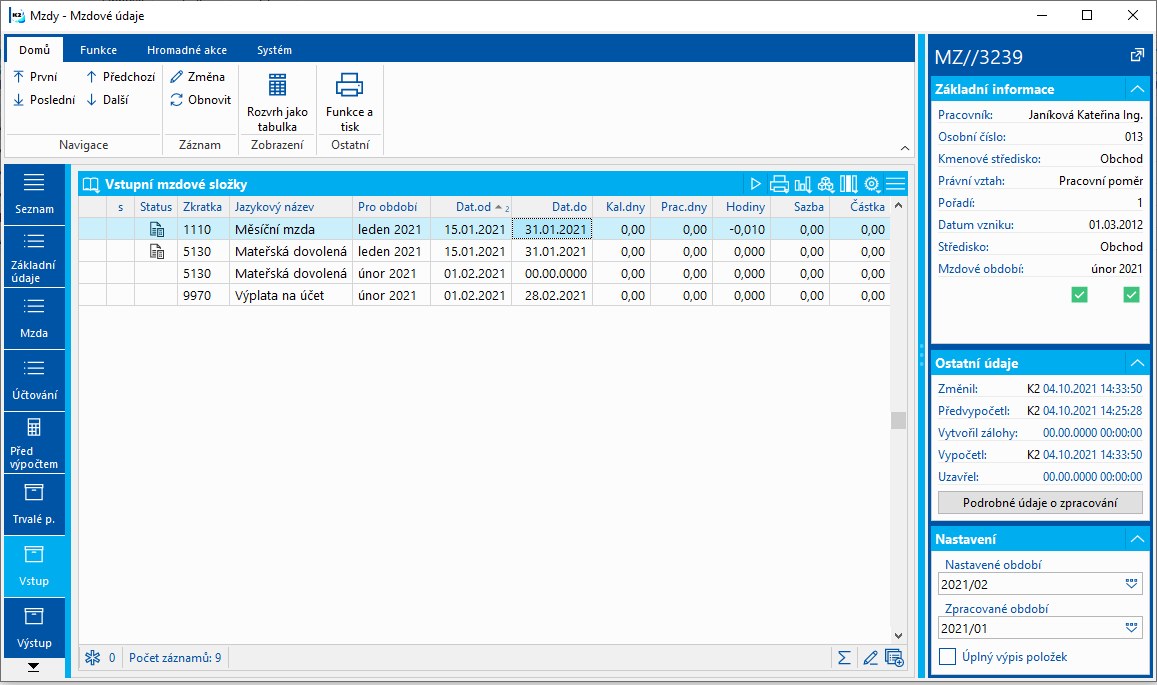
Task: Collapse the Základní informace section
Action: [1136, 89]
